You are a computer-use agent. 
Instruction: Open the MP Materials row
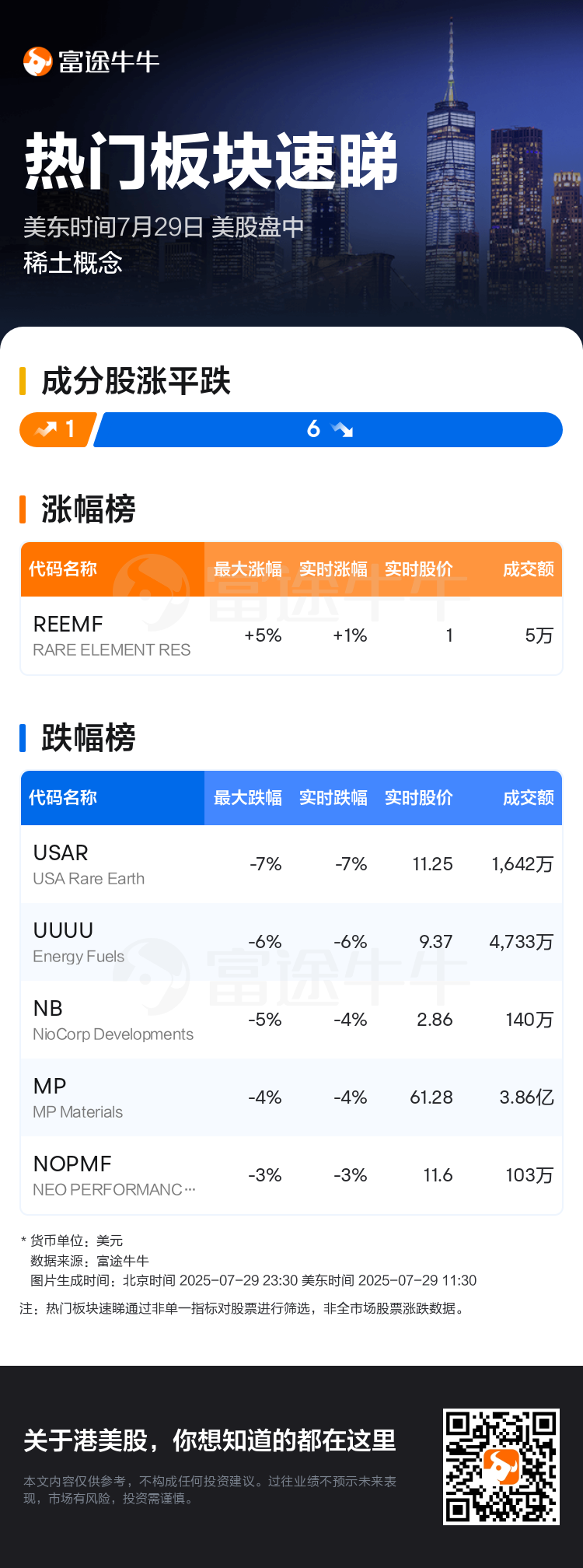291,1097
